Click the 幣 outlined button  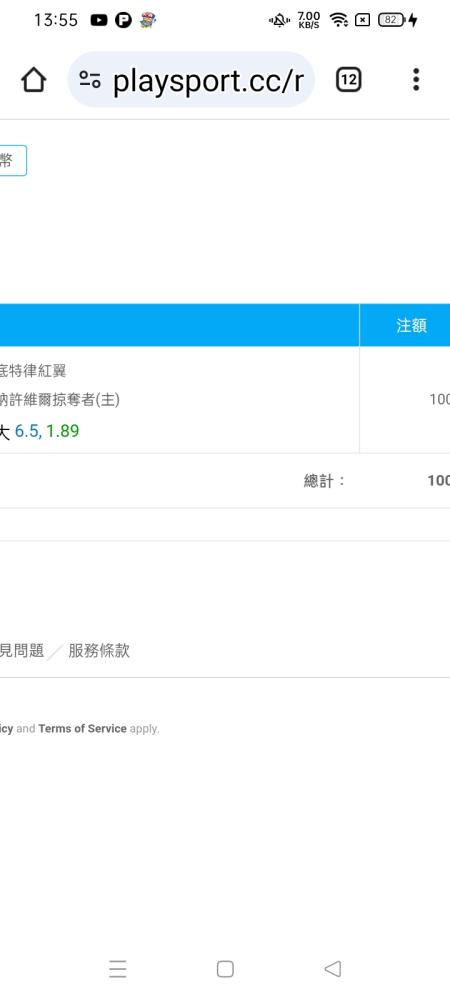[10, 160]
